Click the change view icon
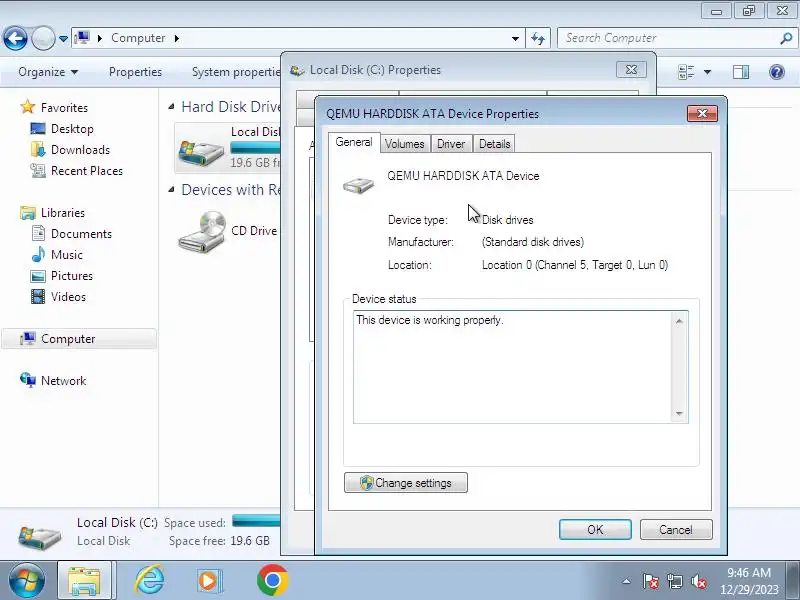The height and width of the screenshot is (600, 800). point(686,72)
